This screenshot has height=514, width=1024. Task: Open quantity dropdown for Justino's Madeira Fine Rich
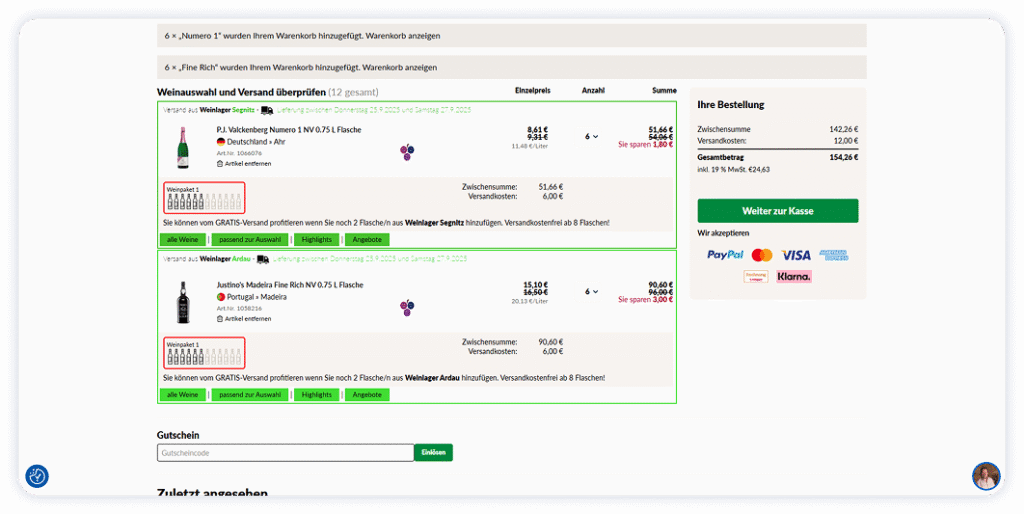[592, 292]
